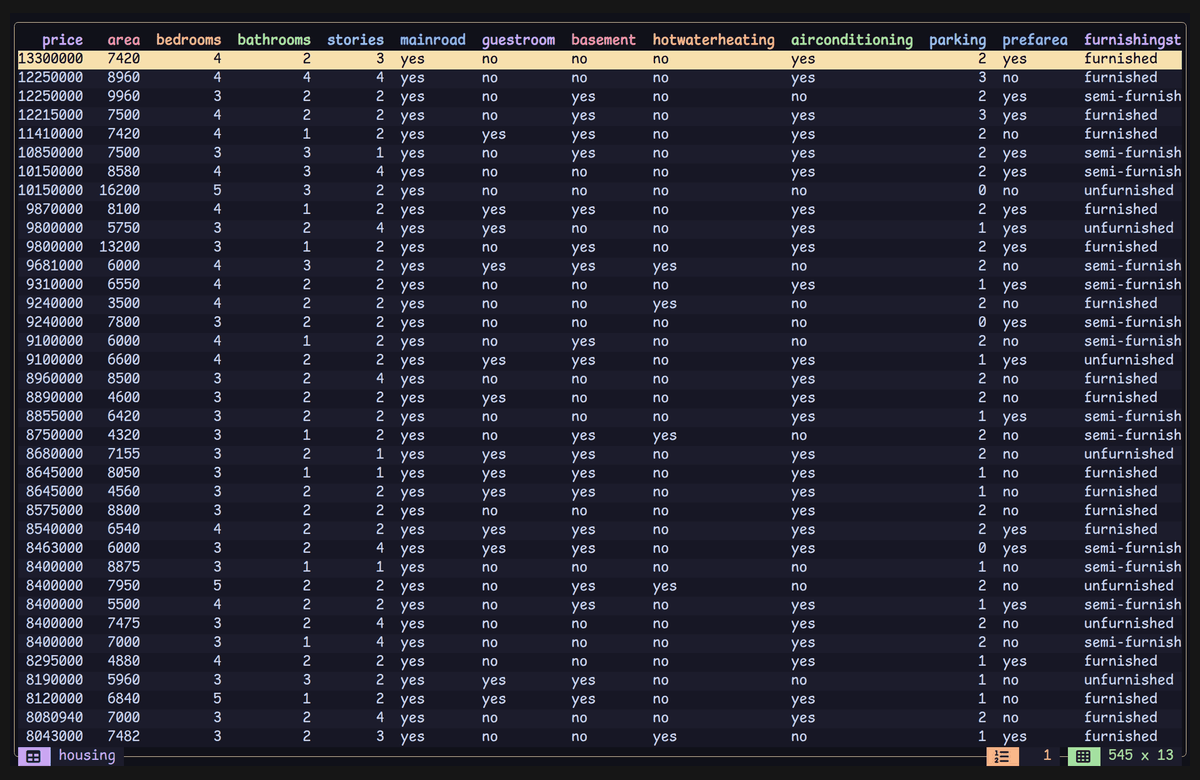
Task: Click the area cell 4320
Action: coord(124,435)
